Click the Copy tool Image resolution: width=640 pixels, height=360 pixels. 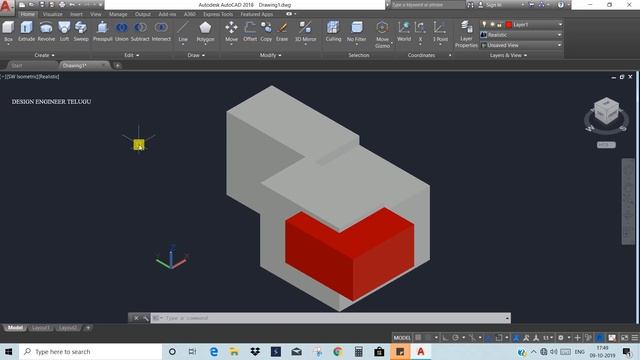(266, 31)
